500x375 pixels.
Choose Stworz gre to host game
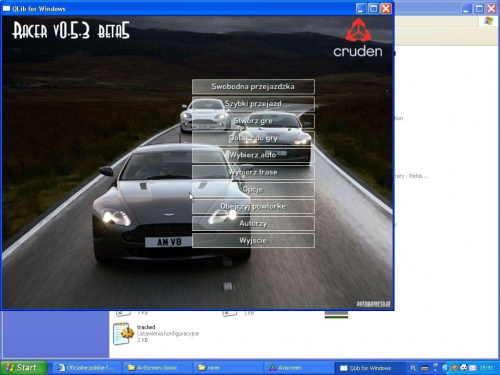pos(253,121)
